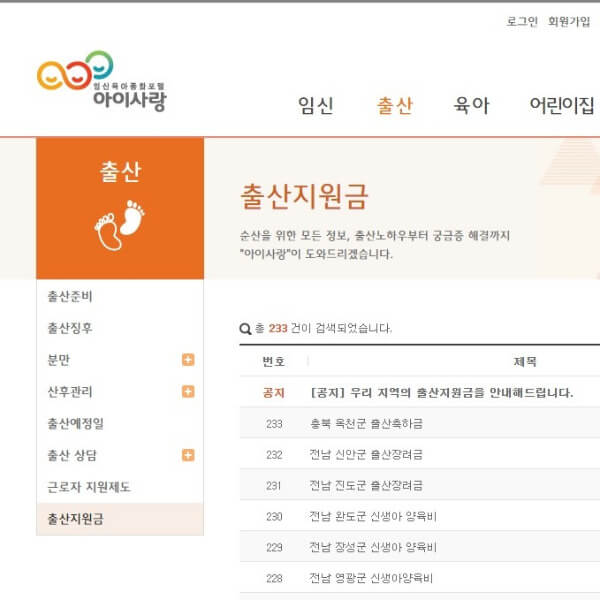600x600 pixels.
Task: Open the 육아 main menu
Action: 471,106
